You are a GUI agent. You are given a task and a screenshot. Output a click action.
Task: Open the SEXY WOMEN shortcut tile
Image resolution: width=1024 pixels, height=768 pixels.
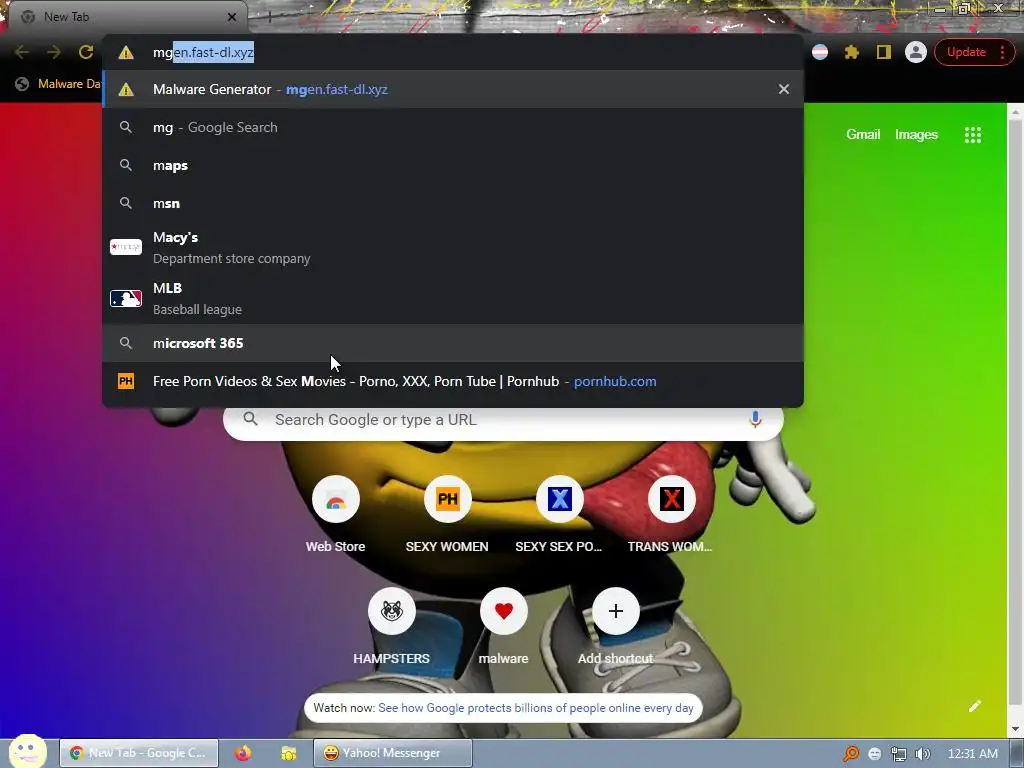point(447,515)
